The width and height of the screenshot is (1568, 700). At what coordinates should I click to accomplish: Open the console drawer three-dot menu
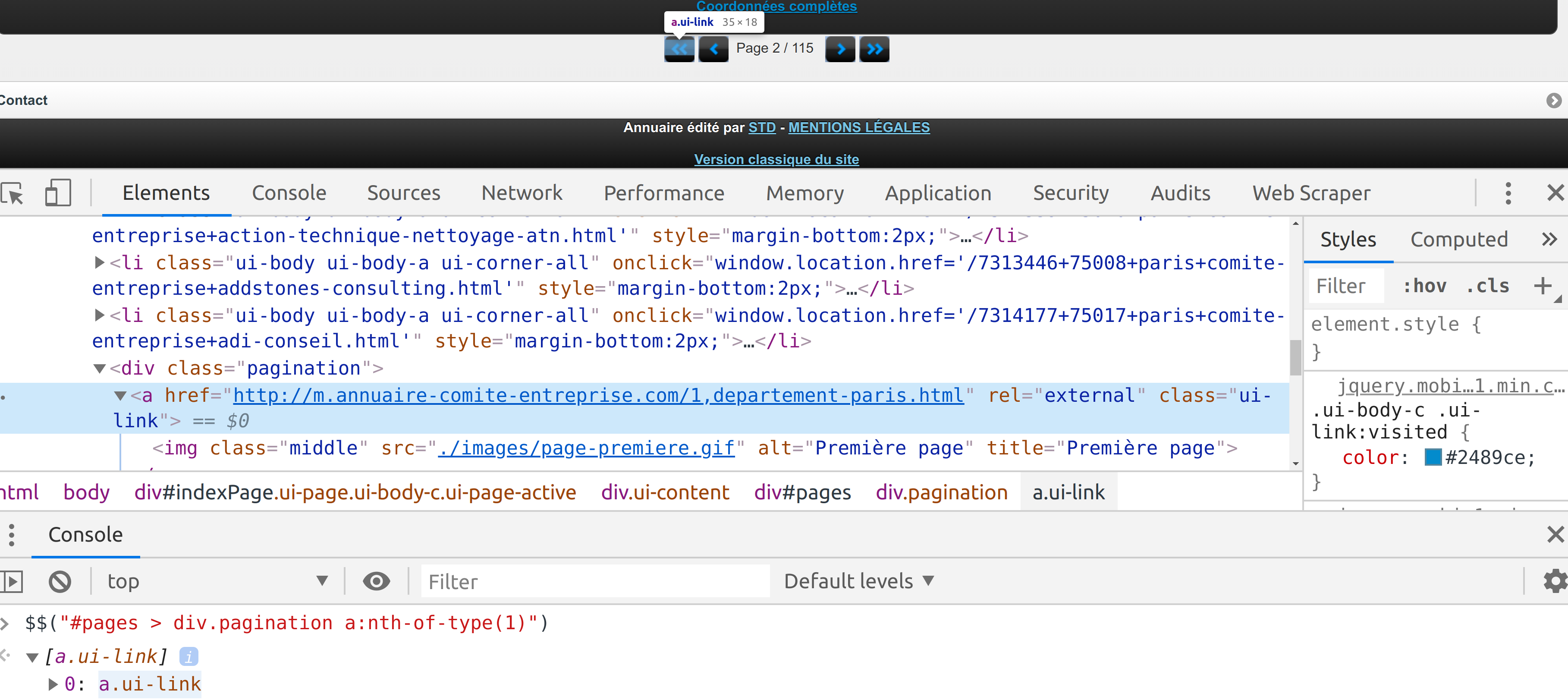point(12,535)
